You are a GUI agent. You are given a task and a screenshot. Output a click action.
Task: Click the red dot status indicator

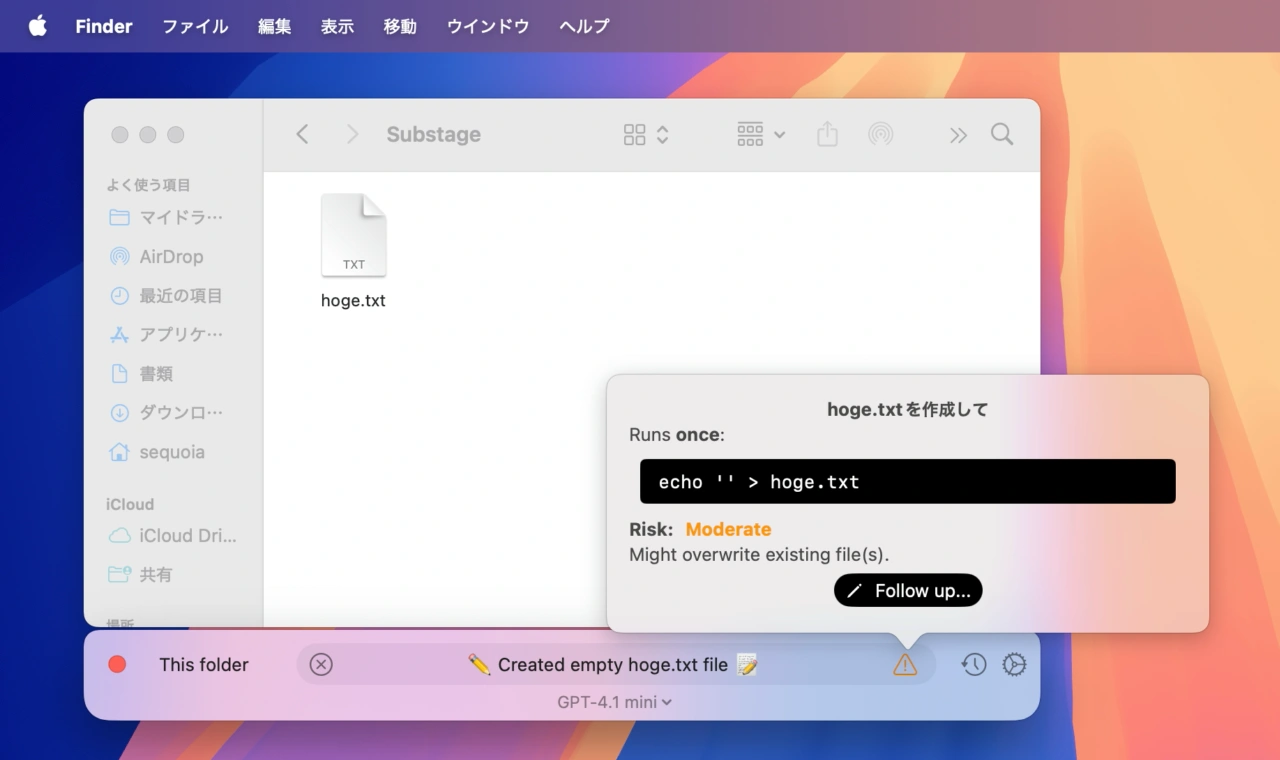(x=117, y=664)
